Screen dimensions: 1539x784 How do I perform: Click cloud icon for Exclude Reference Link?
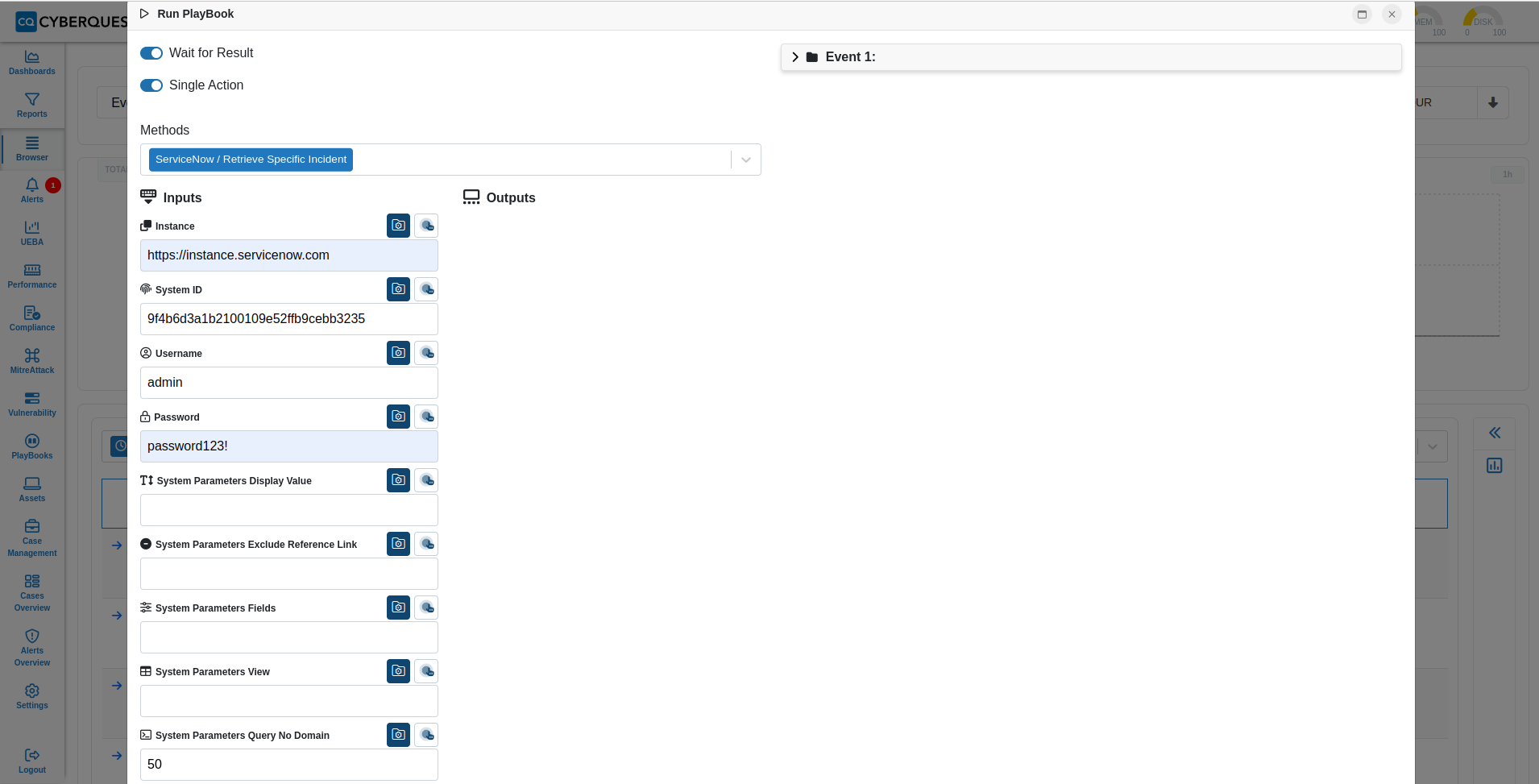(426, 544)
